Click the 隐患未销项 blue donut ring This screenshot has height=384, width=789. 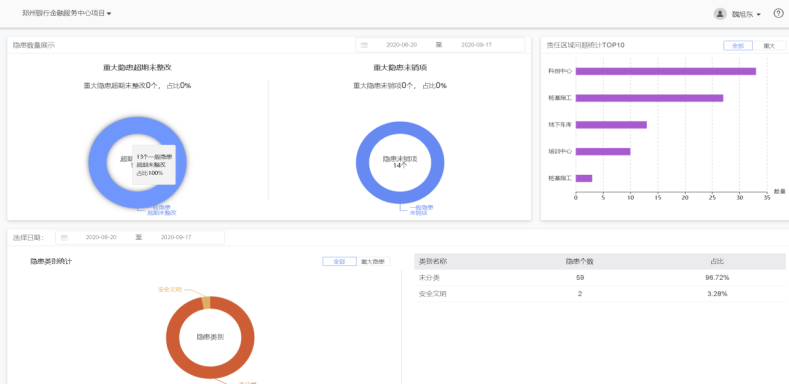(400, 129)
